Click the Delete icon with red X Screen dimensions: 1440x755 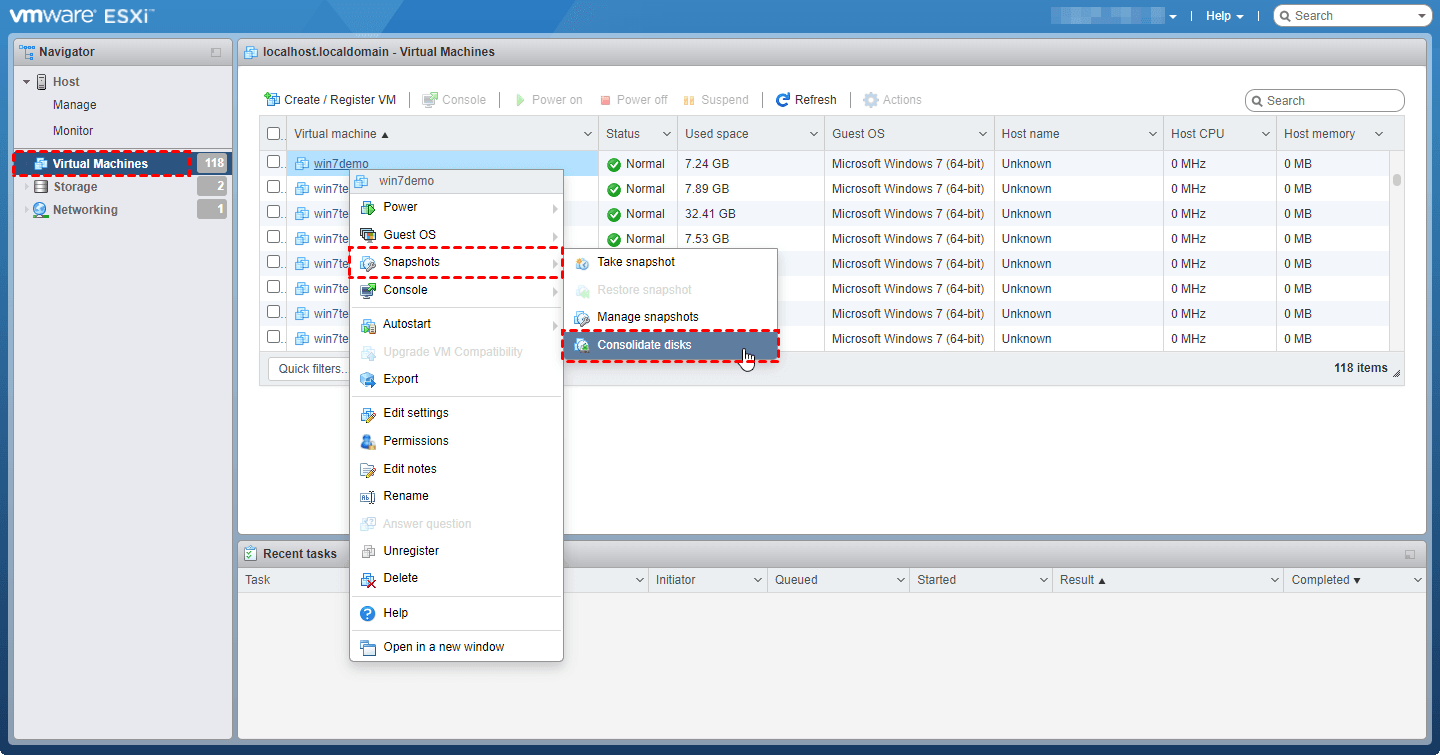point(368,579)
